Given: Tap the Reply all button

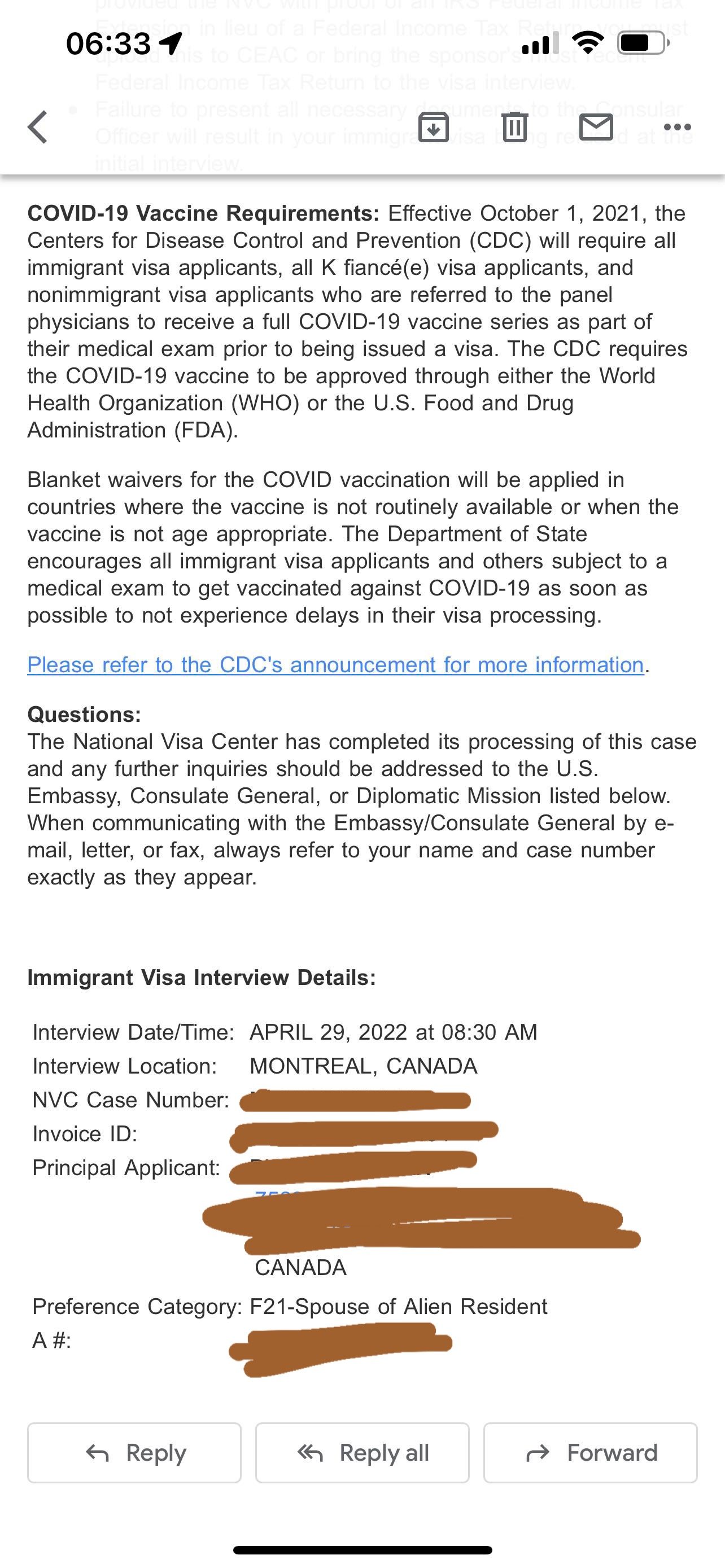Looking at the screenshot, I should pyautogui.click(x=362, y=1453).
